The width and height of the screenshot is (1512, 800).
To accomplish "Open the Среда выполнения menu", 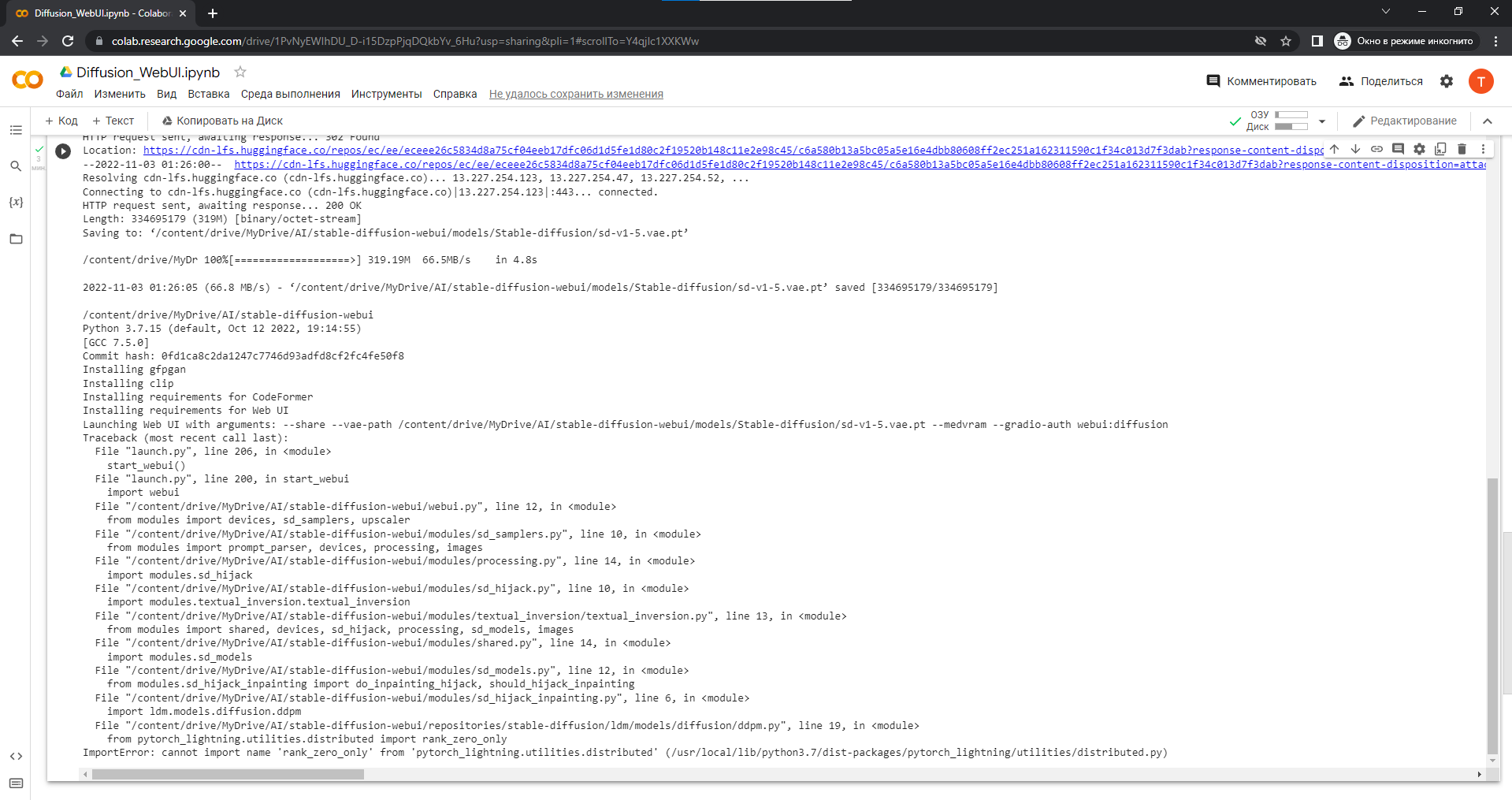I will (x=290, y=93).
